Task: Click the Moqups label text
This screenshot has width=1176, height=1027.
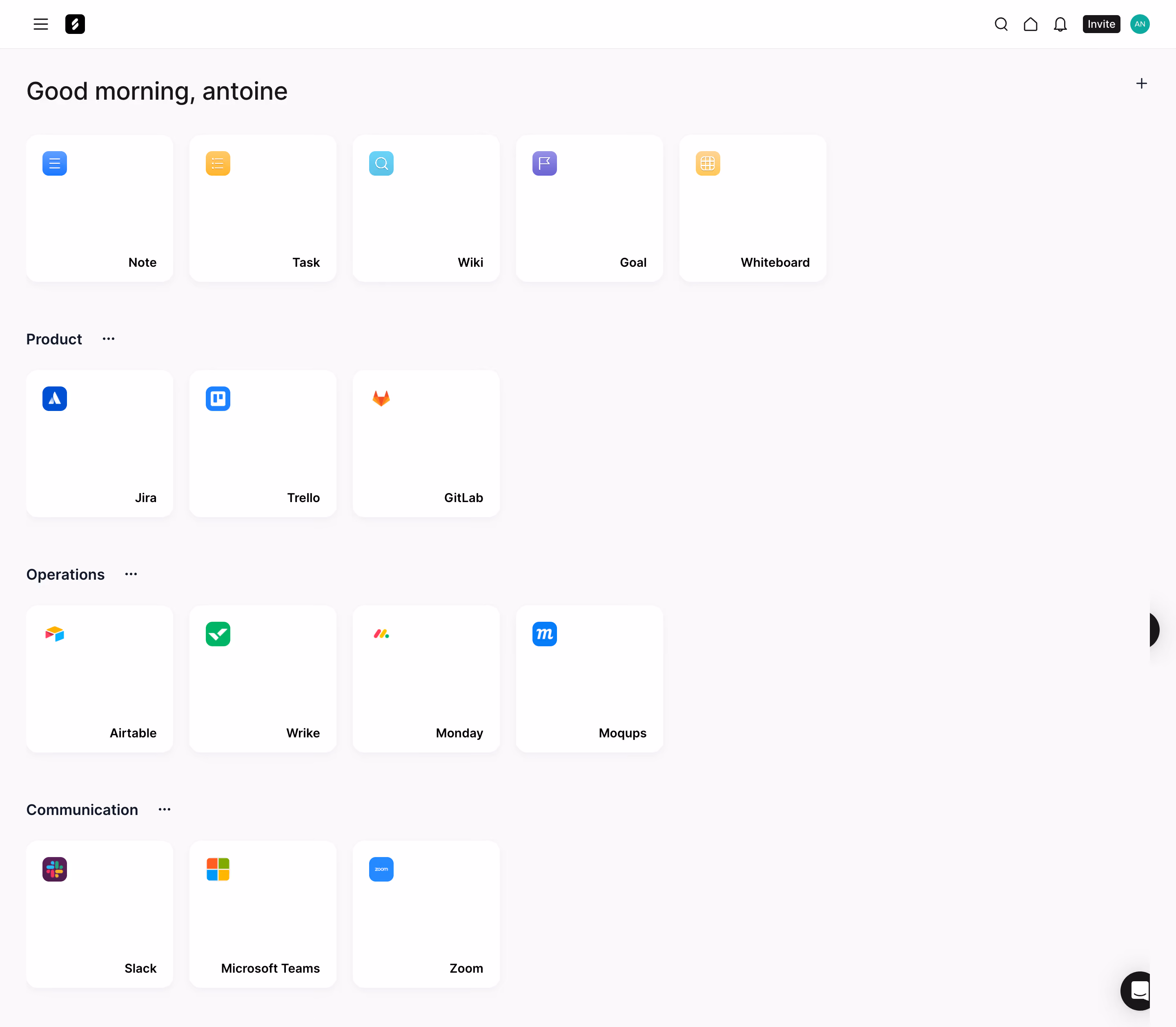Action: click(x=622, y=733)
